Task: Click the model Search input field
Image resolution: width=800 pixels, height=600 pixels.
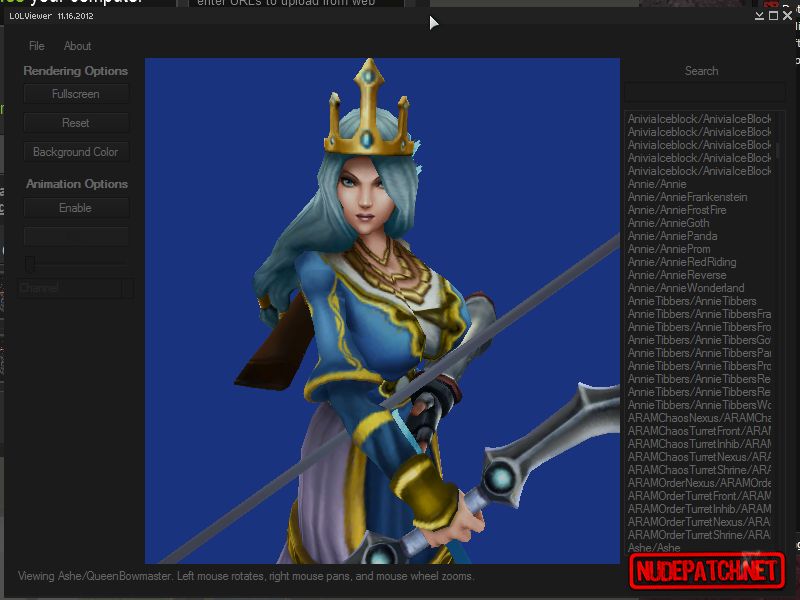Action: tap(700, 93)
